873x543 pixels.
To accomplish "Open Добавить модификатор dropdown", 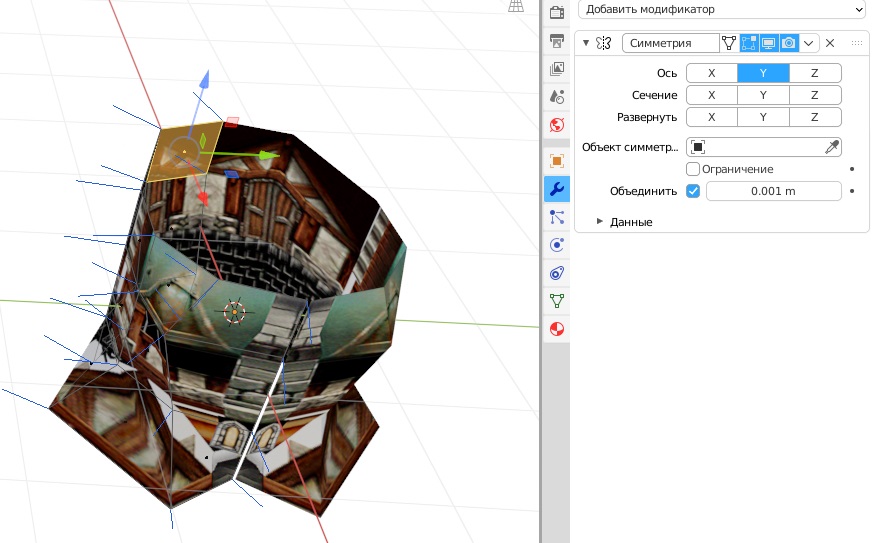I will [x=722, y=9].
